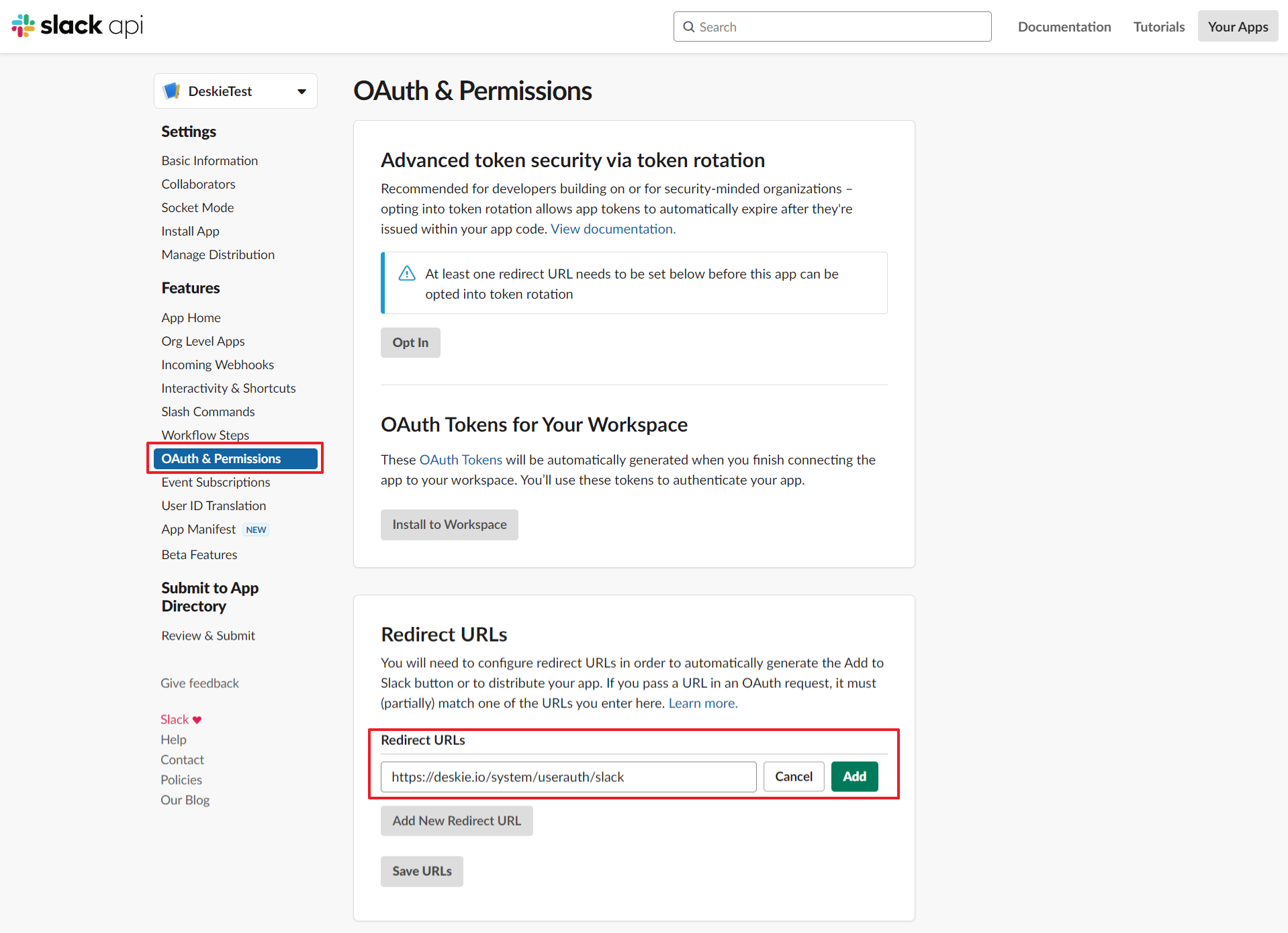The height and width of the screenshot is (933, 1288).
Task: Click the Learn more link
Action: click(x=703, y=703)
